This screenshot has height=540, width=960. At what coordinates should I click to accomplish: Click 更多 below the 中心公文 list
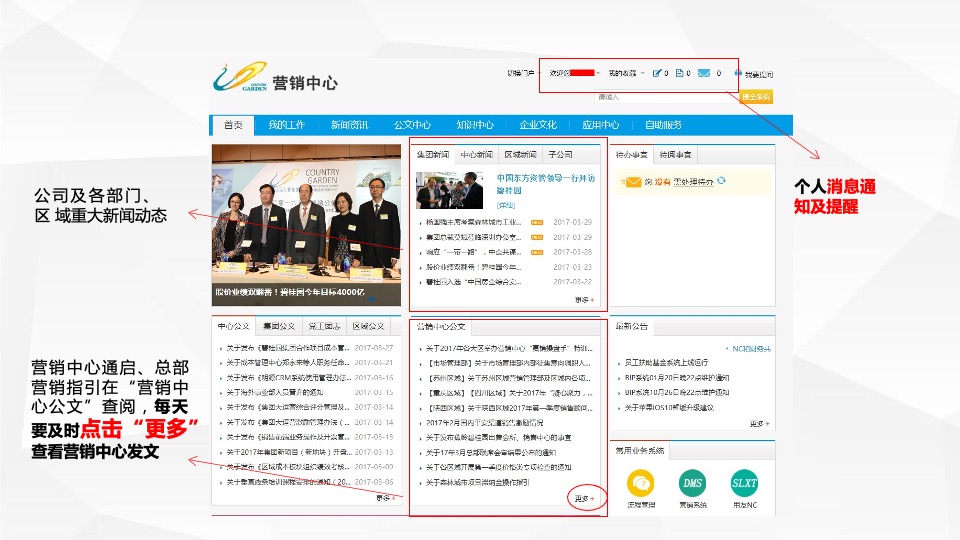click(386, 498)
